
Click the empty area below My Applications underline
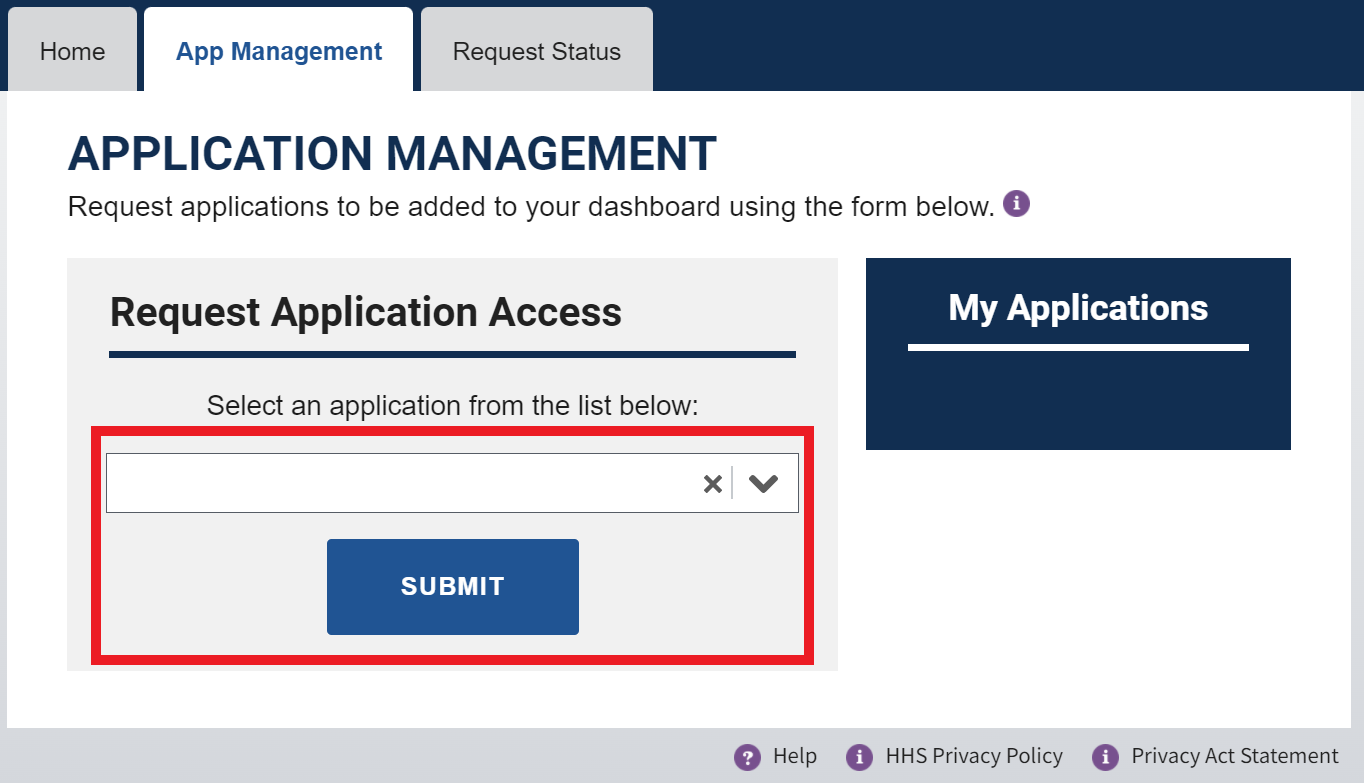[x=1078, y=400]
